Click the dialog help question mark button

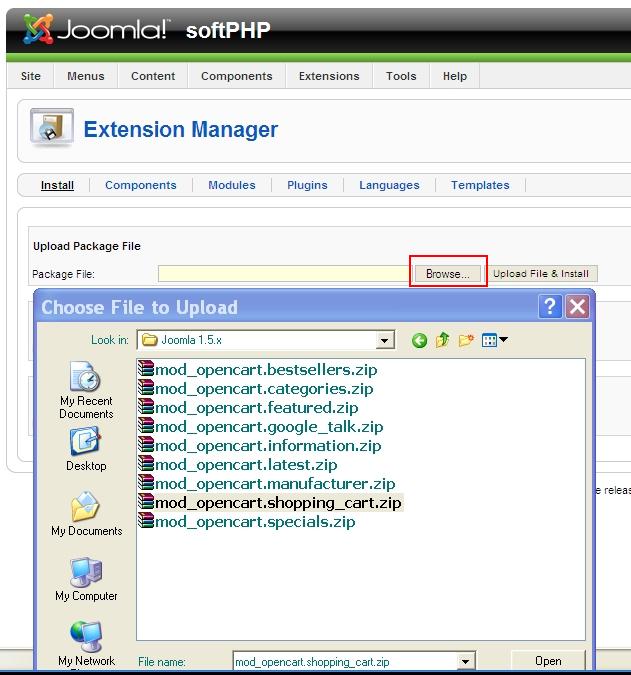(550, 307)
